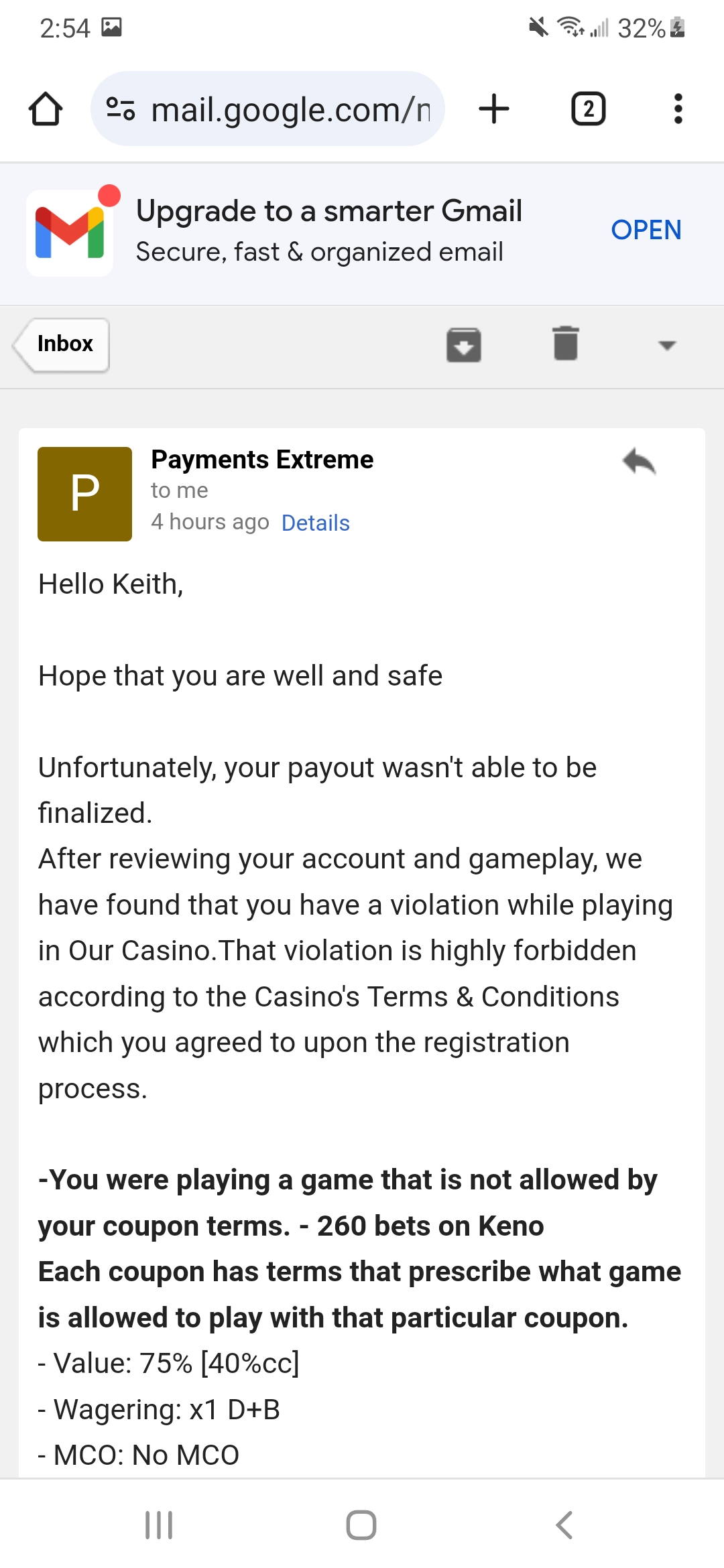The width and height of the screenshot is (724, 1568).
Task: Open the tab switcher showing 2 tabs
Action: (588, 109)
